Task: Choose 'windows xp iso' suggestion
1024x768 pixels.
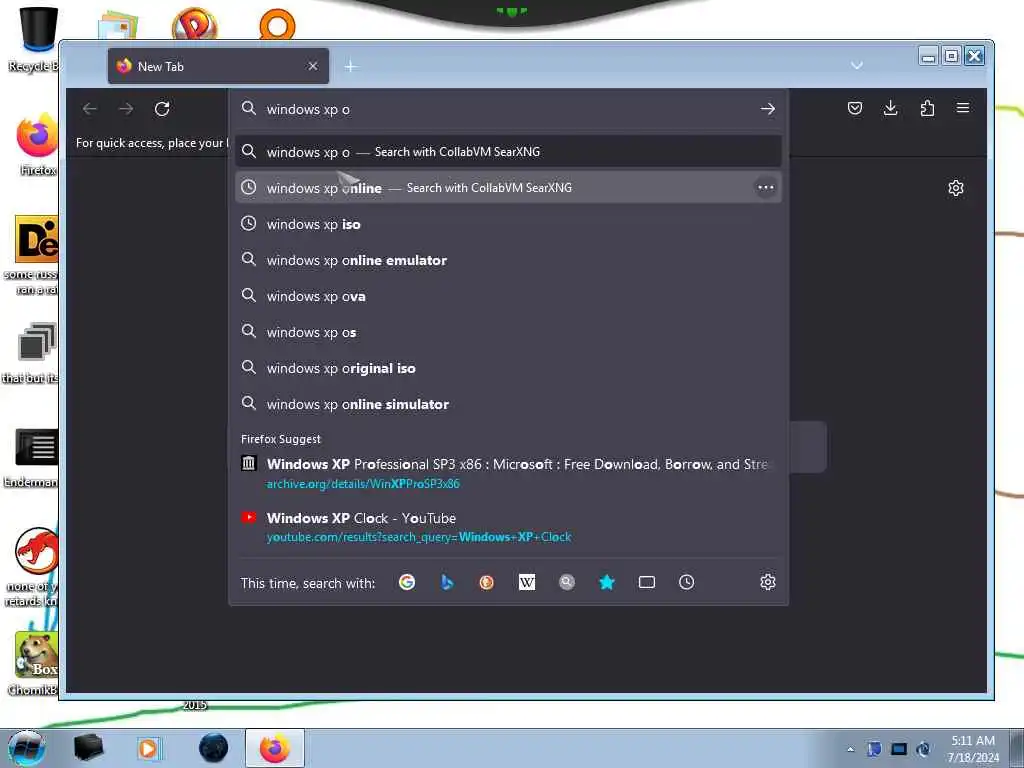Action: click(508, 224)
